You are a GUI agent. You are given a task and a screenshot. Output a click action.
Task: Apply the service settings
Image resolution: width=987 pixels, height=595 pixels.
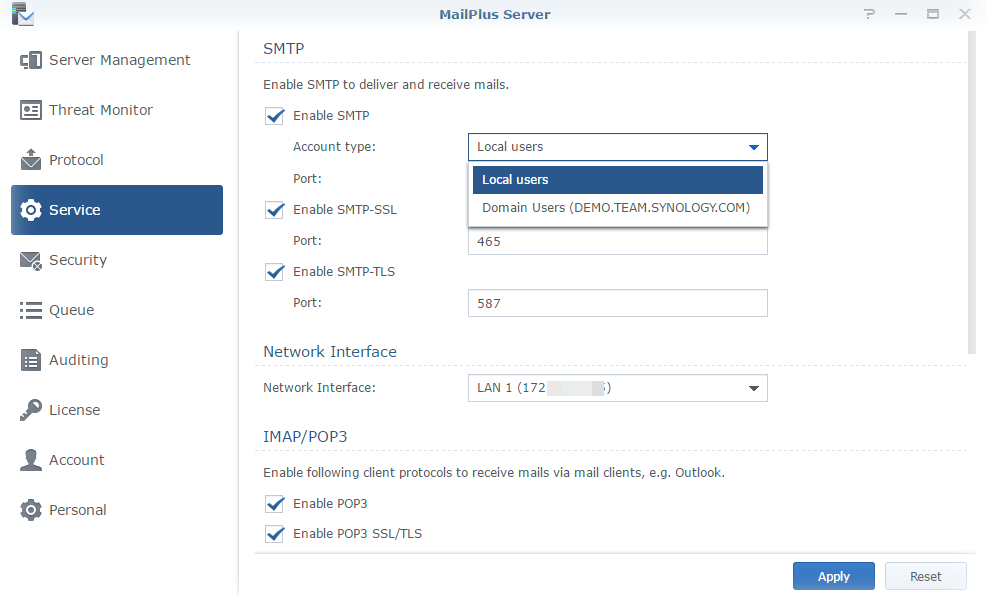pos(833,576)
